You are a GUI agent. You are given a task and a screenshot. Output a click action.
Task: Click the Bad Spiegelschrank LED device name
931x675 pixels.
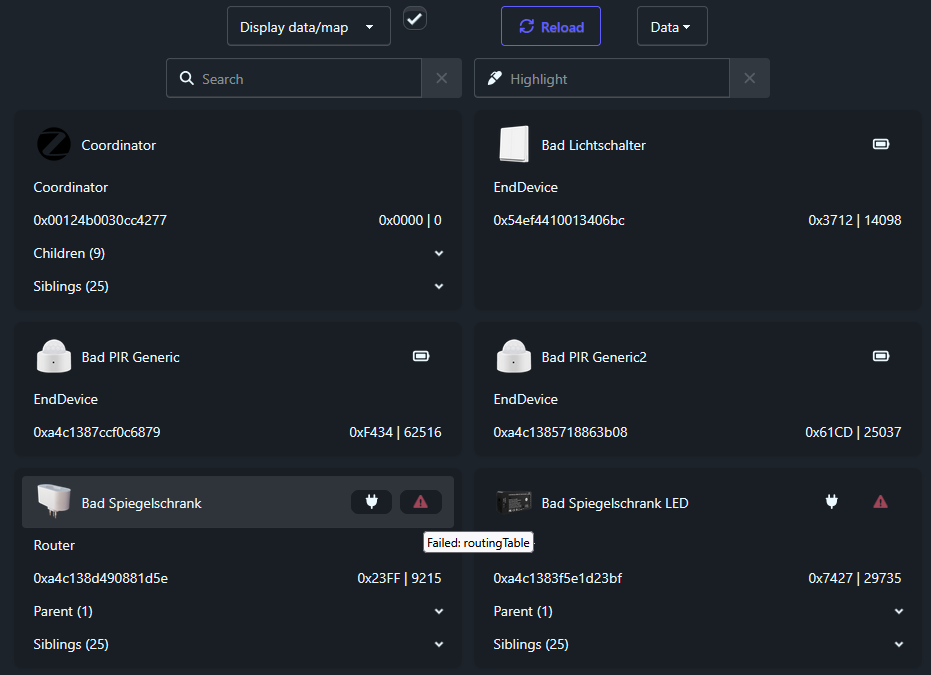click(x=615, y=503)
